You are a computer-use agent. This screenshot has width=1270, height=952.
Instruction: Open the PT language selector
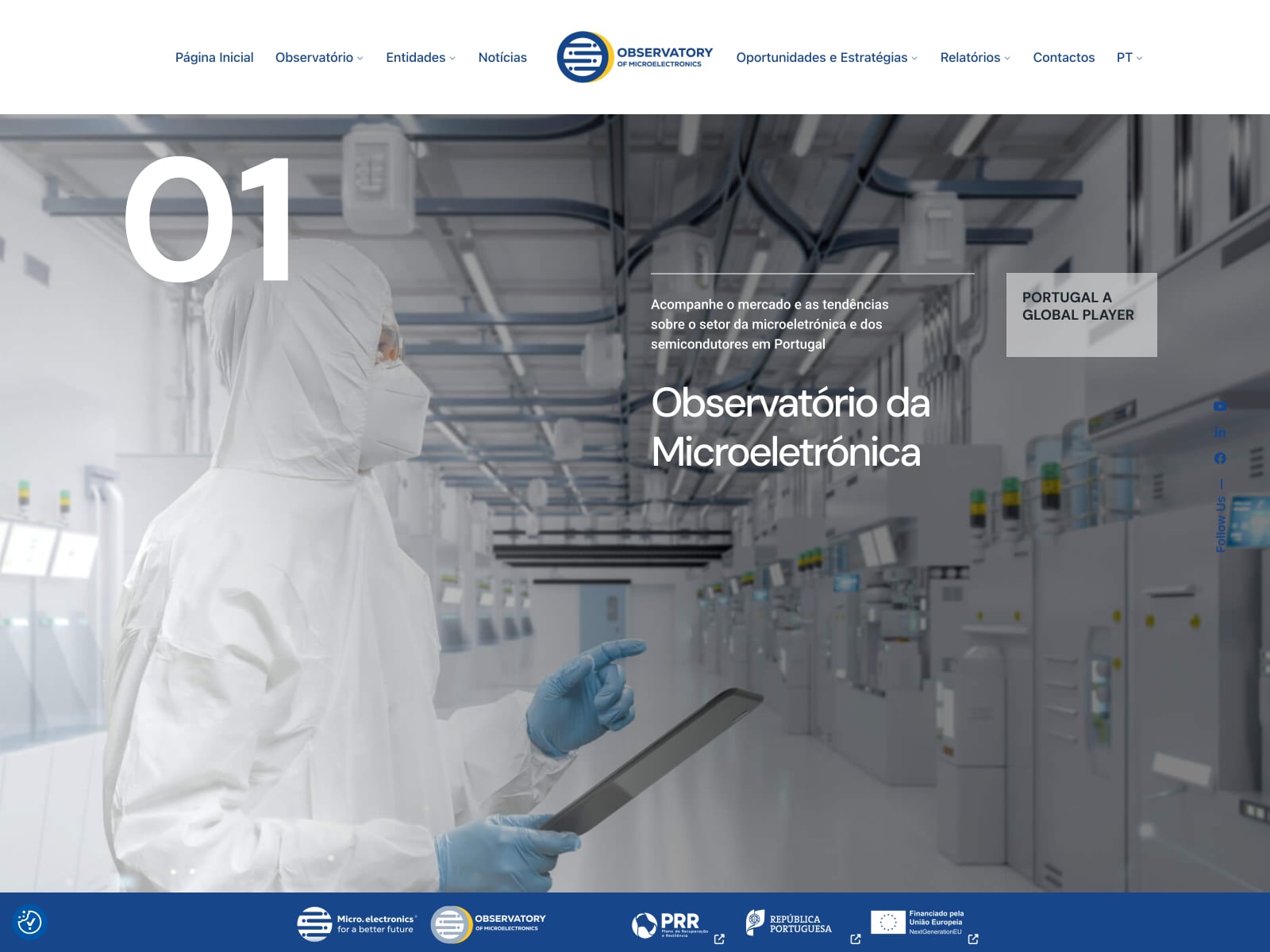[x=1129, y=57]
